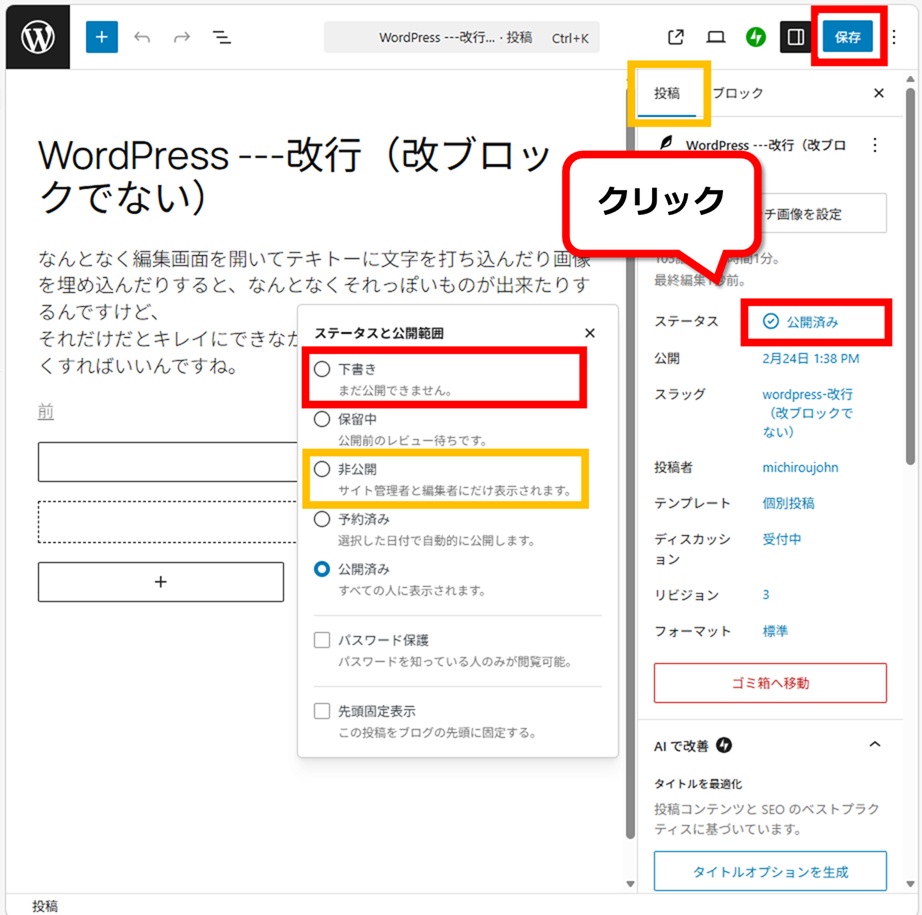Click the device preview laptop icon
922x915 pixels.
716,37
